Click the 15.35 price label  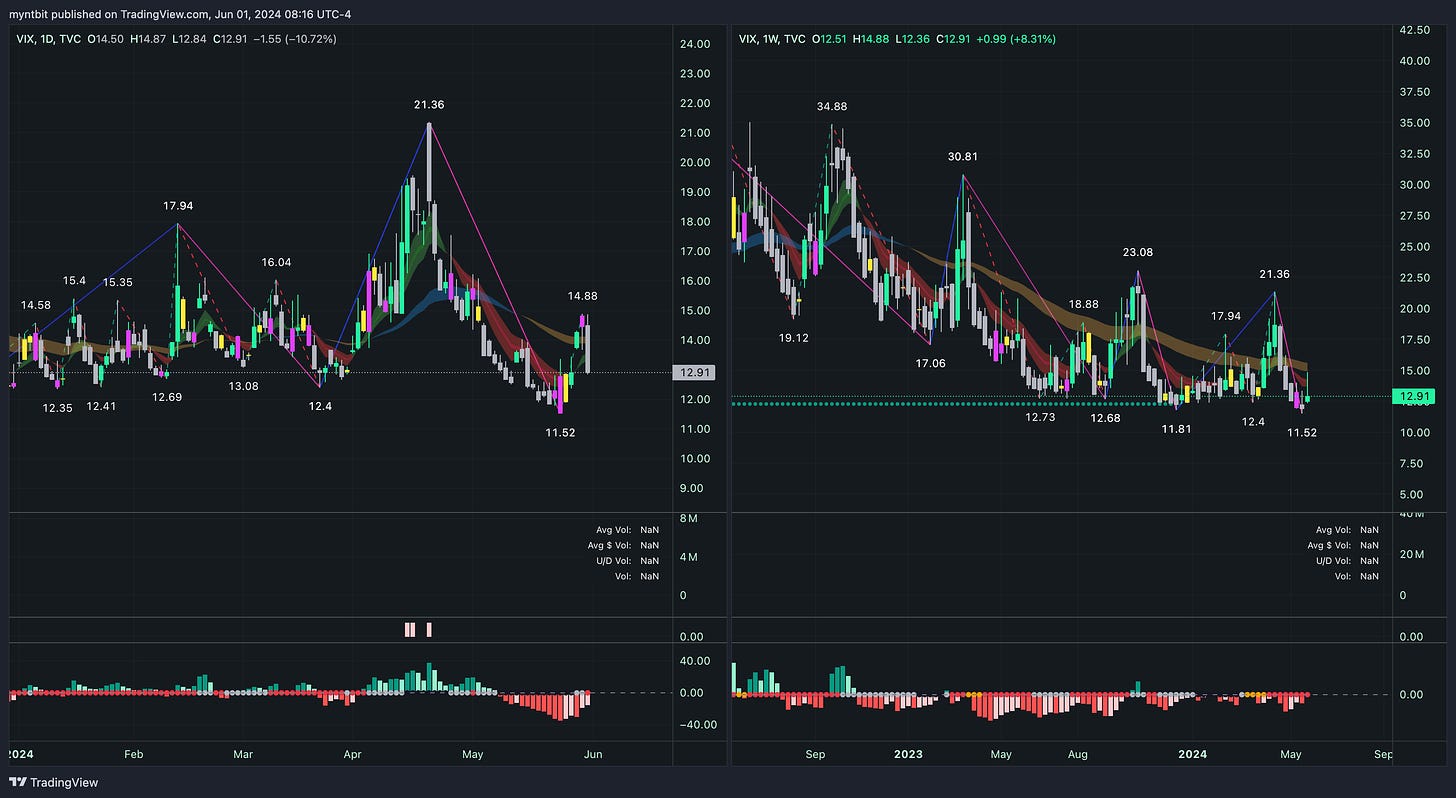(117, 282)
